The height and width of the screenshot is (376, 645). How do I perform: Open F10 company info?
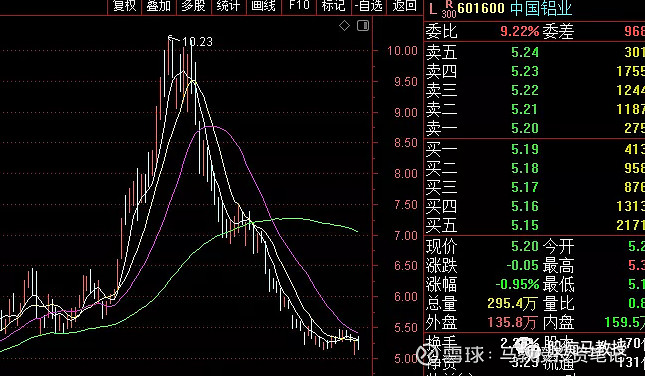(299, 6)
